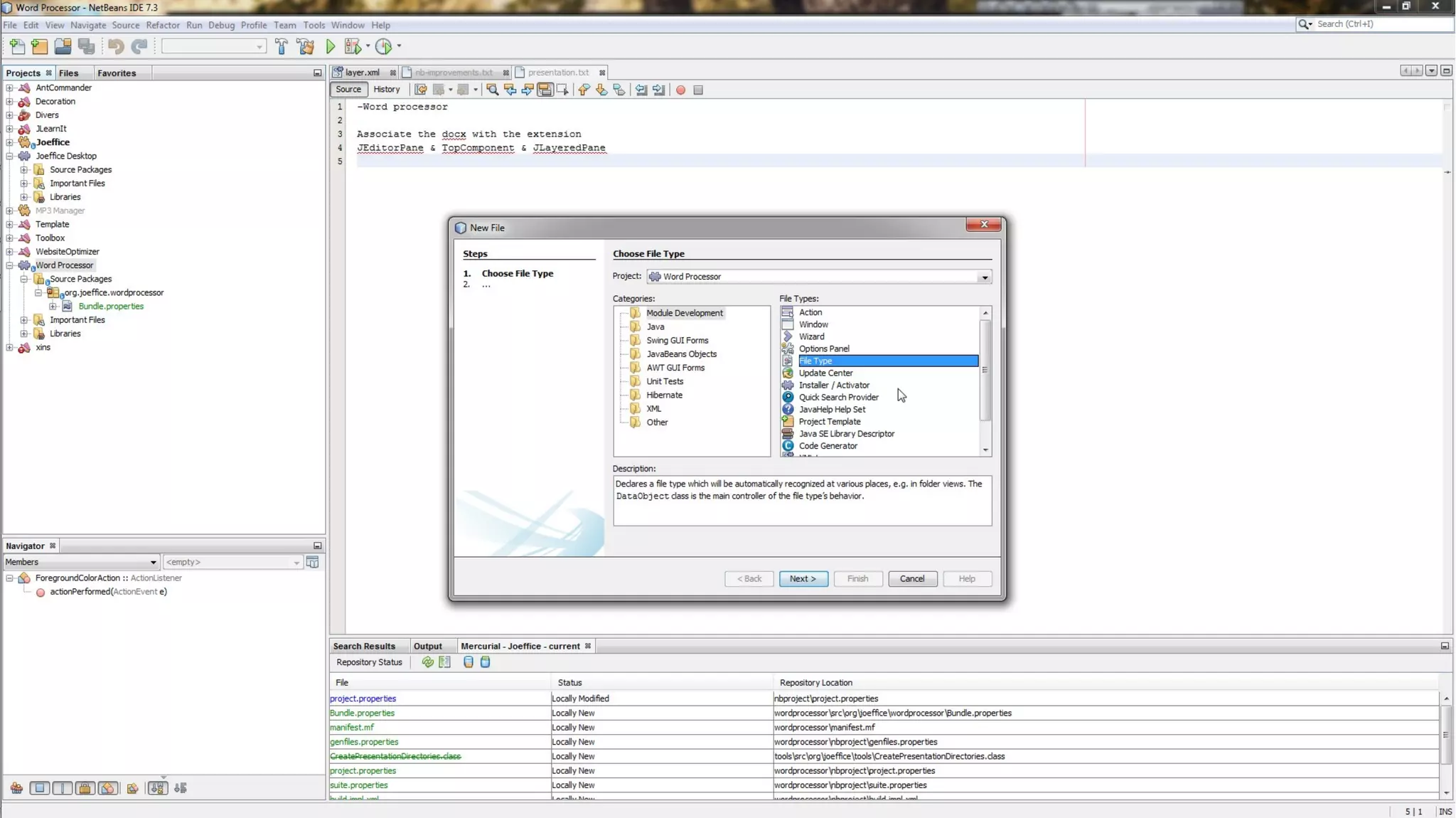Toggle the History view button
This screenshot has width=1456, height=818.
[x=386, y=90]
